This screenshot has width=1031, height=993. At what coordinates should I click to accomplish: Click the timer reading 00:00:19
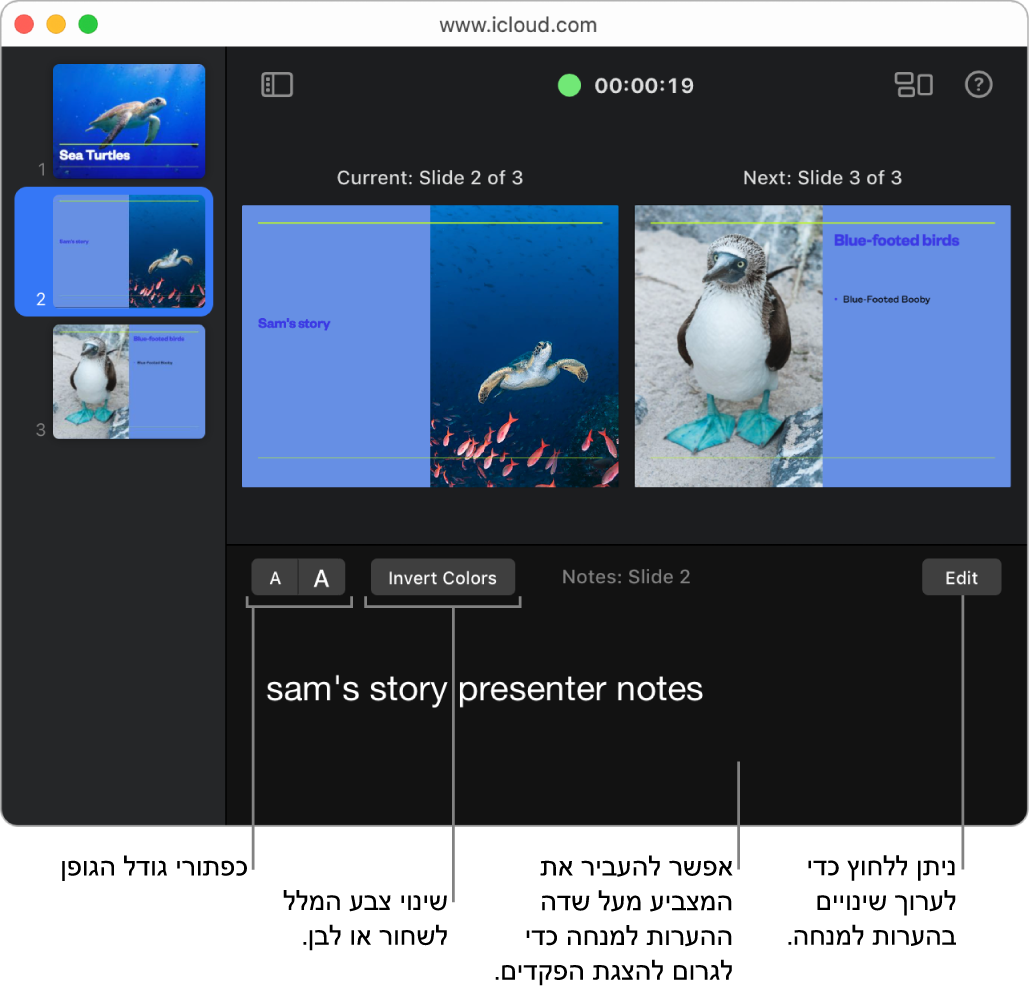pos(644,85)
